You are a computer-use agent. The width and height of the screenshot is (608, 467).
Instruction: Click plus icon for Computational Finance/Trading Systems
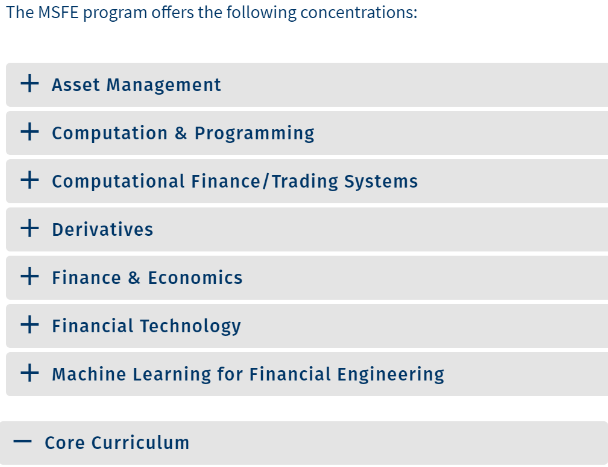(30, 180)
